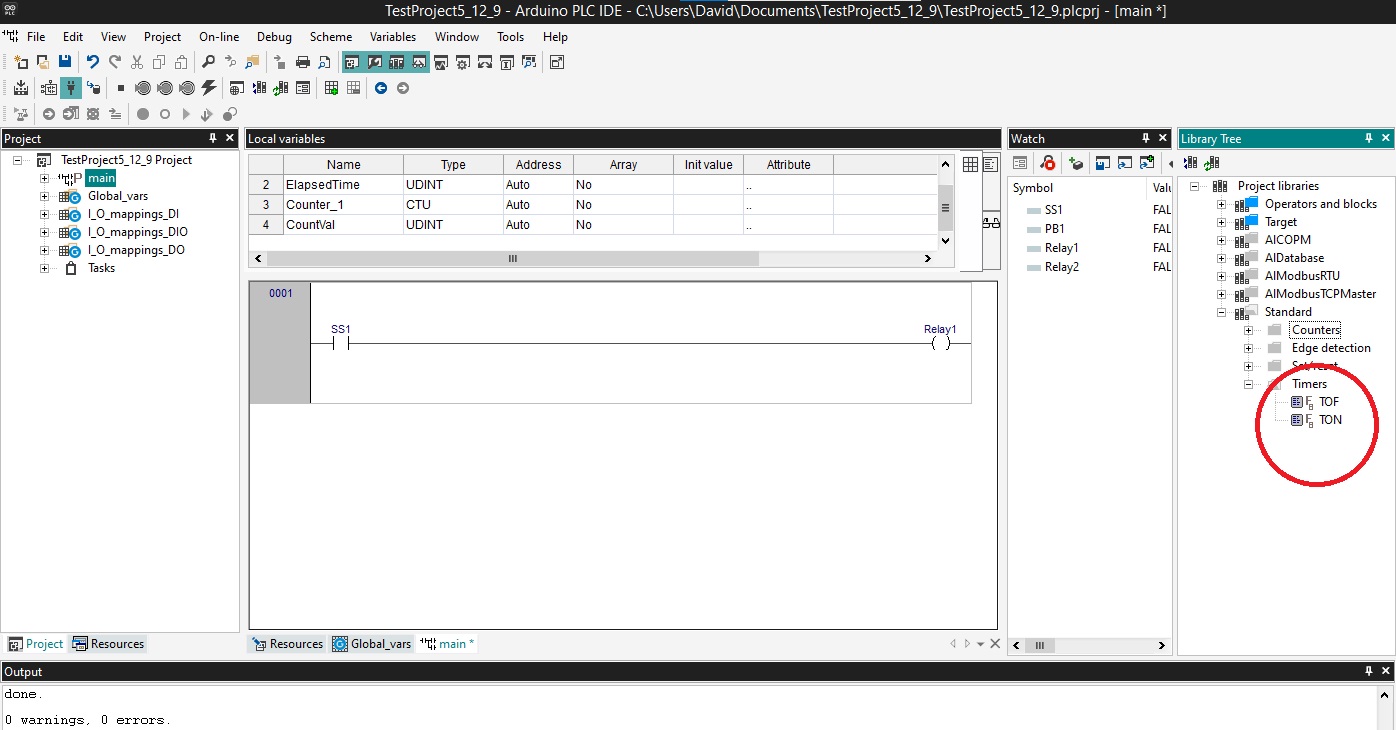Select the main program in Project tree
The width and height of the screenshot is (1396, 730).
coord(100,178)
